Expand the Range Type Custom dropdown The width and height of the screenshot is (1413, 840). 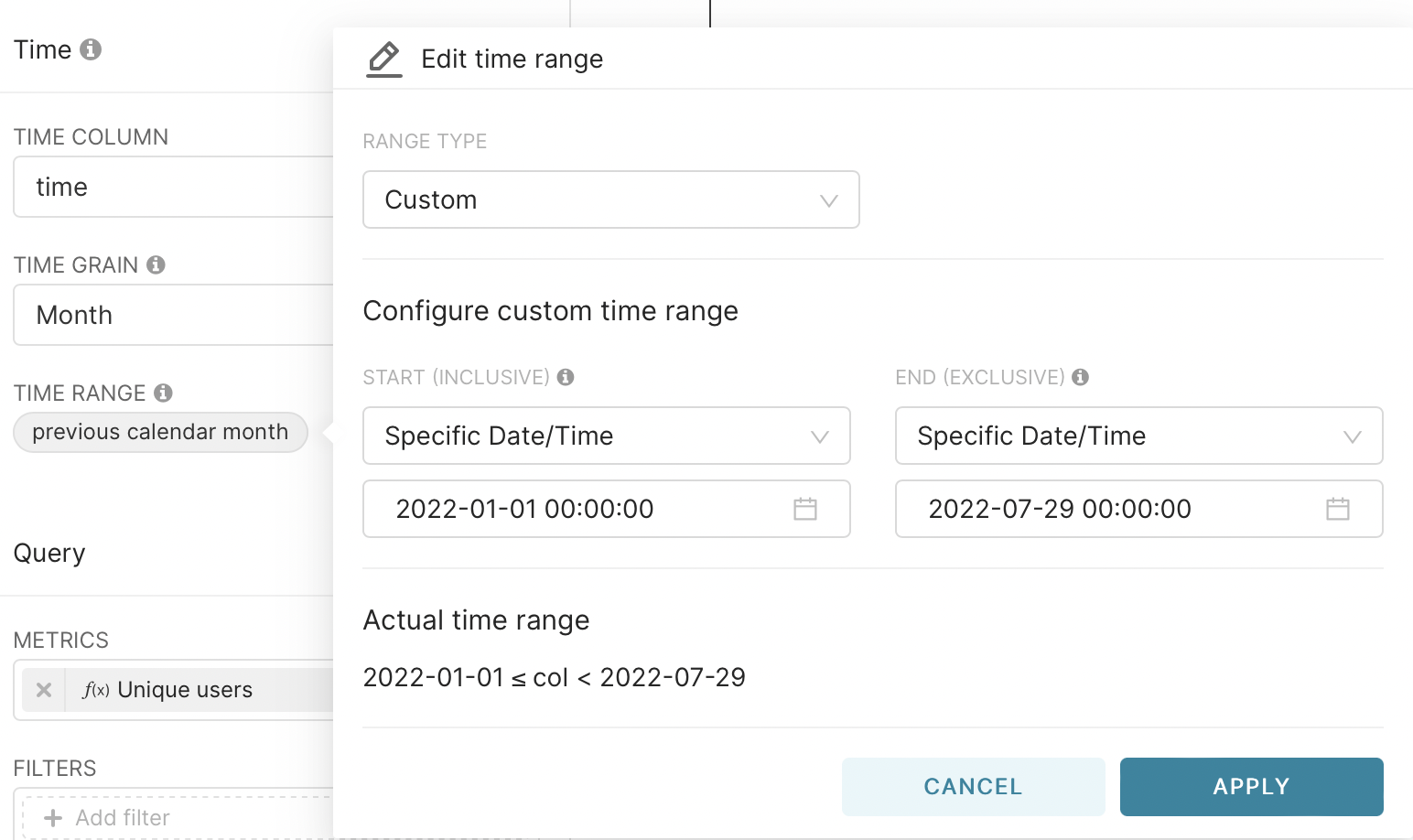pos(611,199)
